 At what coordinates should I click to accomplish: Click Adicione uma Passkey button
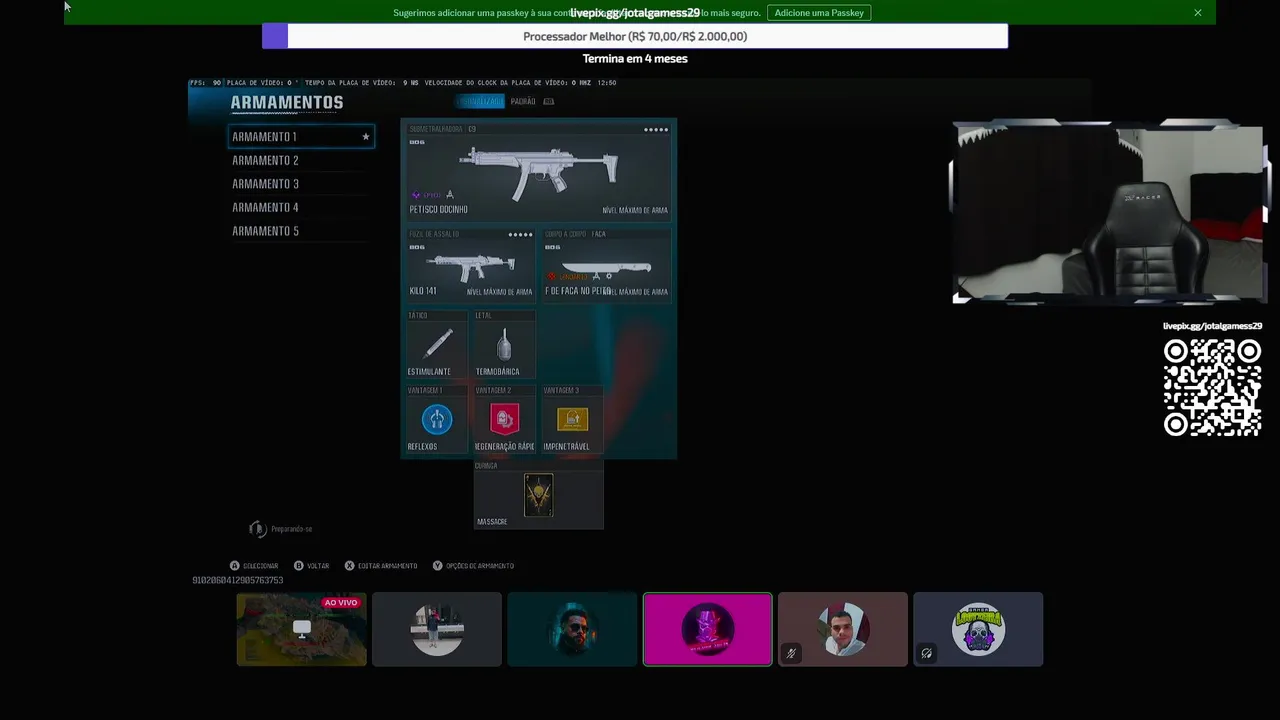[x=819, y=13]
